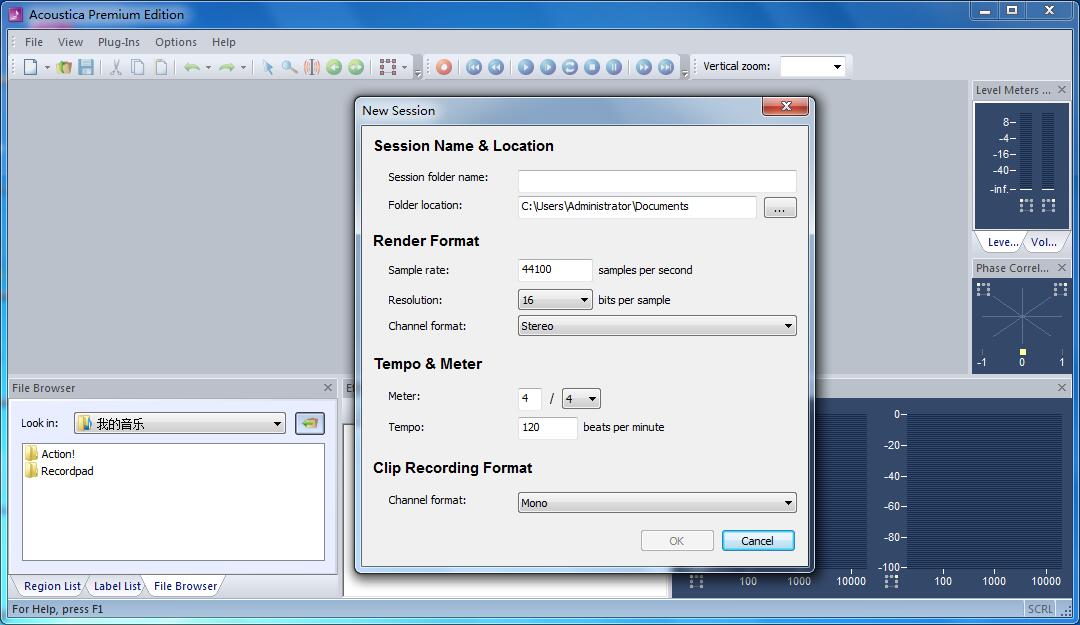The height and width of the screenshot is (625, 1080).
Task: Click the second blue play button
Action: [548, 67]
